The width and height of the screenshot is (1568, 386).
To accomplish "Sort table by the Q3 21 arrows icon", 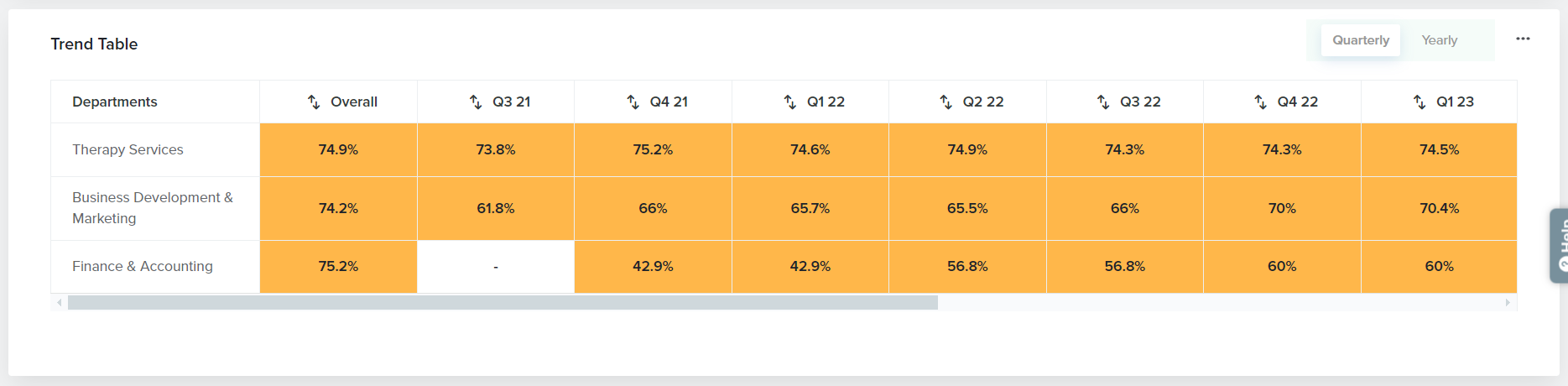I will tap(476, 102).
